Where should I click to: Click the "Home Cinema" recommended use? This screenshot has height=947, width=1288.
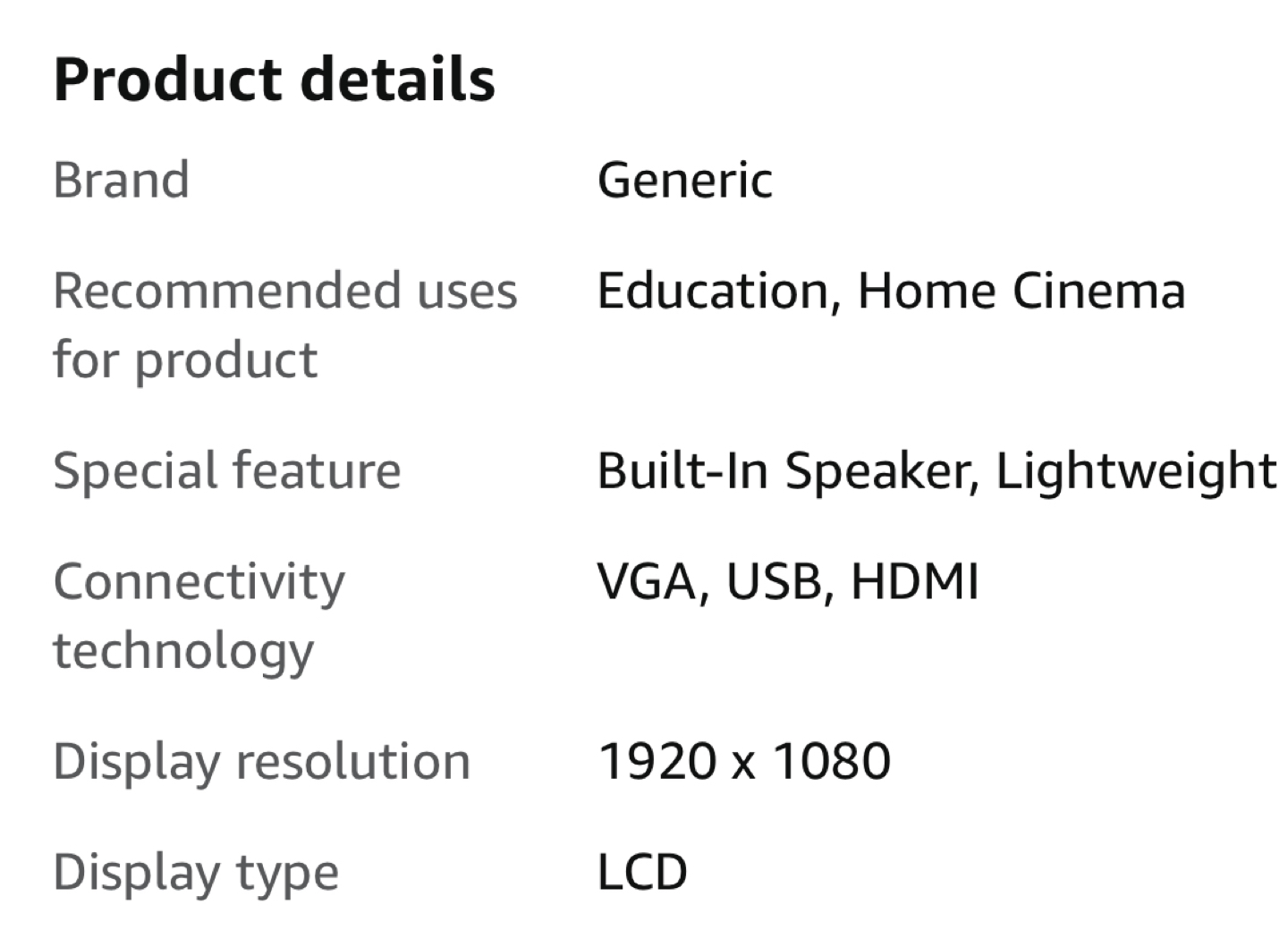point(1021,291)
